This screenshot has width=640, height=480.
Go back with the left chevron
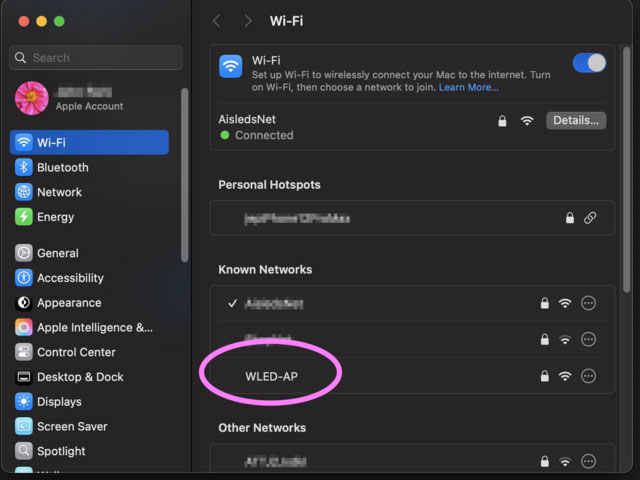(217, 21)
